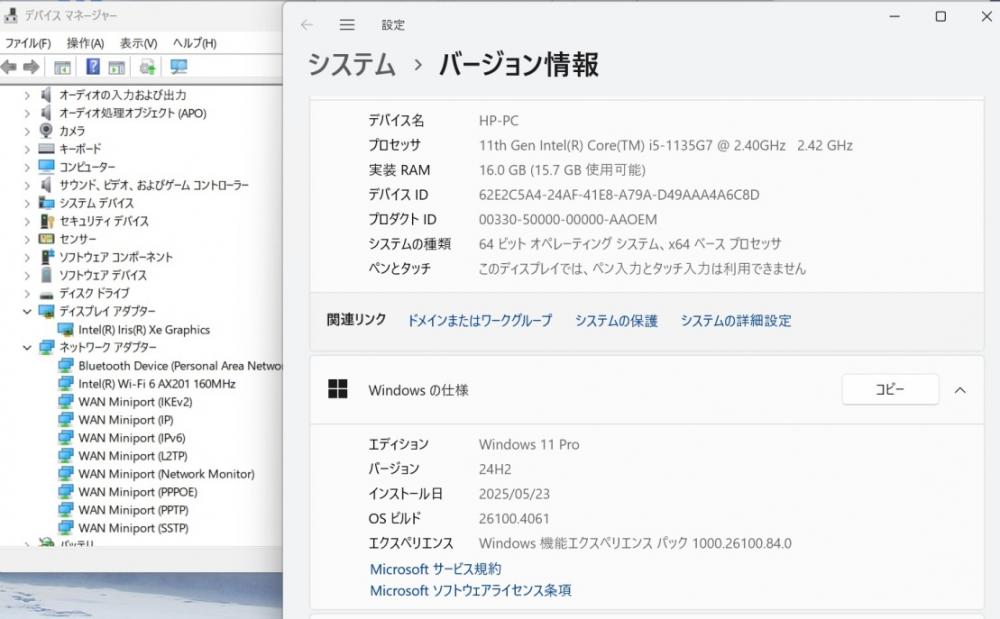Select WAN Miniport (Network Monitor) item
The width and height of the screenshot is (1000, 619).
pyautogui.click(x=166, y=474)
